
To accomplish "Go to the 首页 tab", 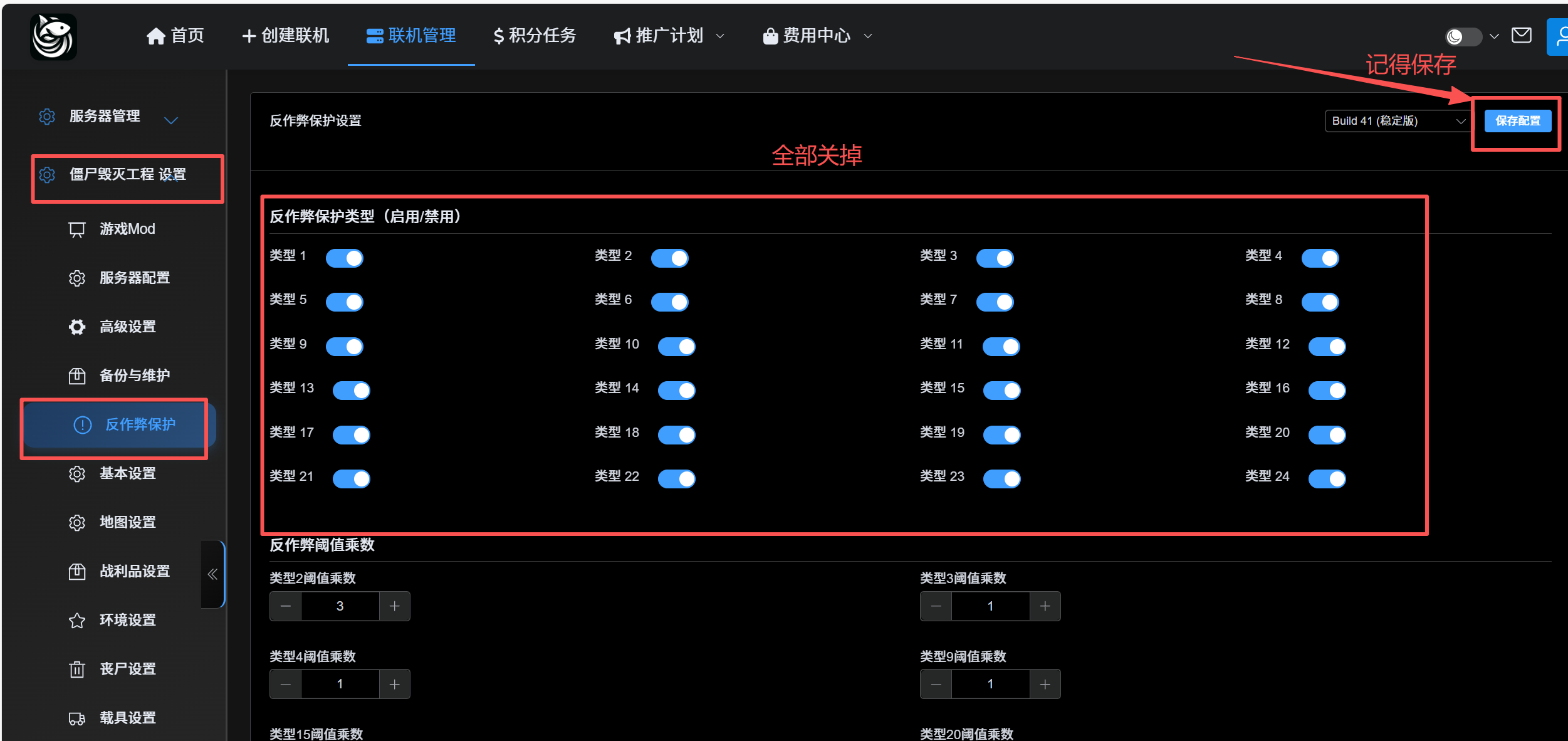I will [x=175, y=36].
